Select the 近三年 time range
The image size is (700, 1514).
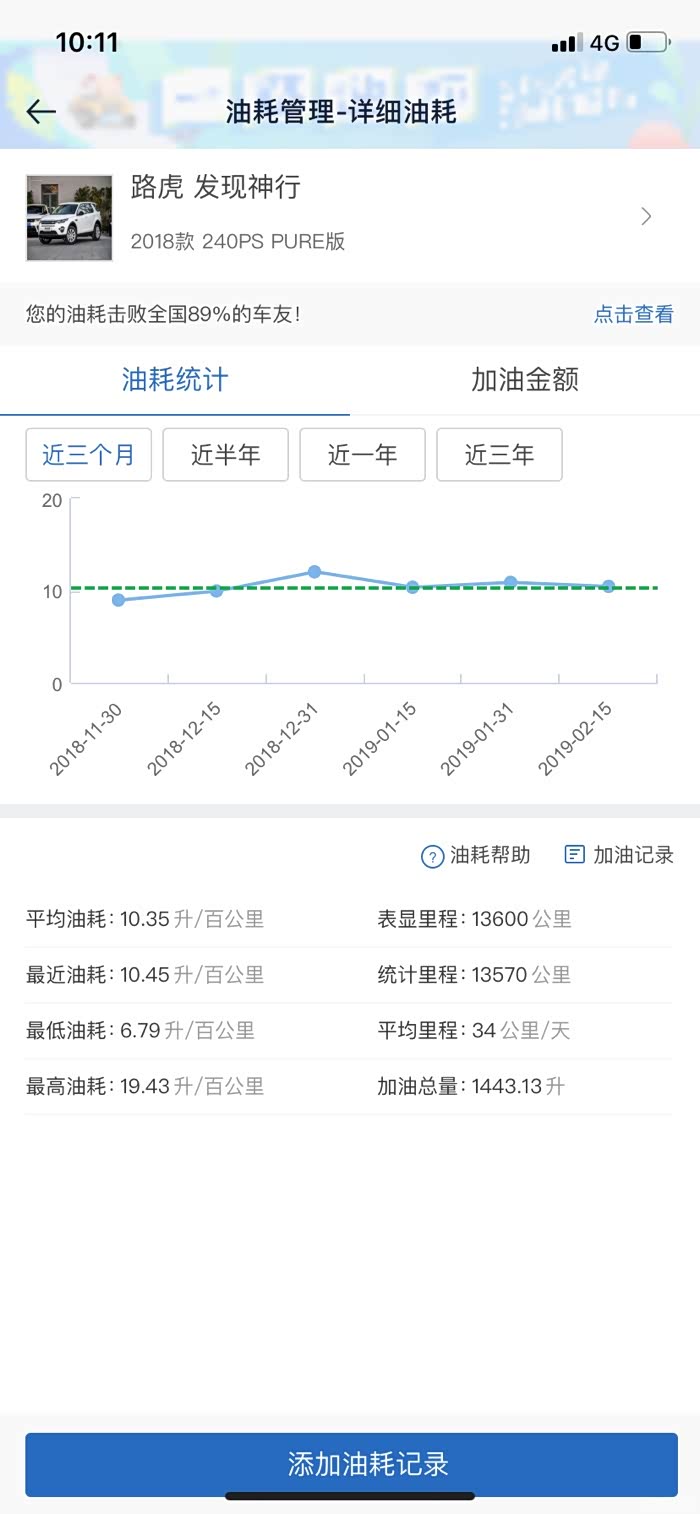(x=499, y=455)
